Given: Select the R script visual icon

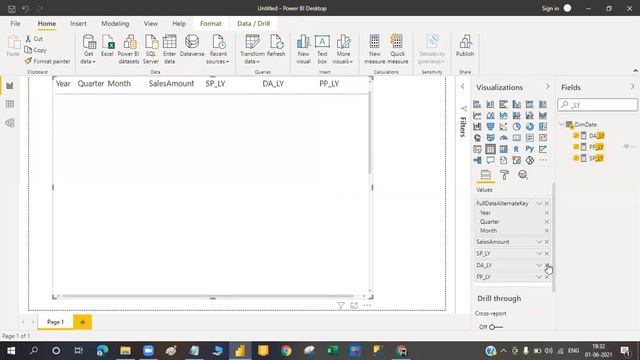Looking at the screenshot, I should [516, 149].
